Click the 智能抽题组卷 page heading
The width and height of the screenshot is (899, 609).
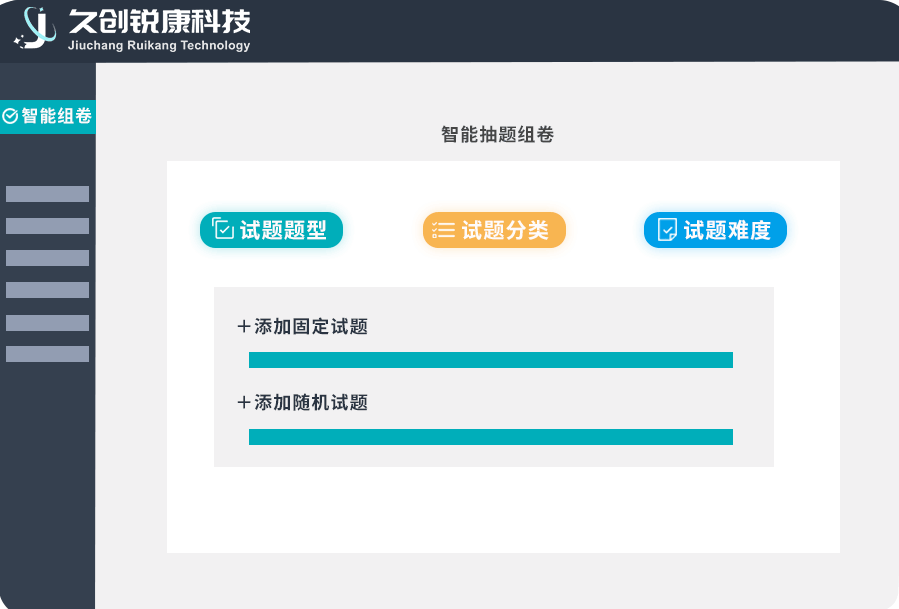point(497,135)
